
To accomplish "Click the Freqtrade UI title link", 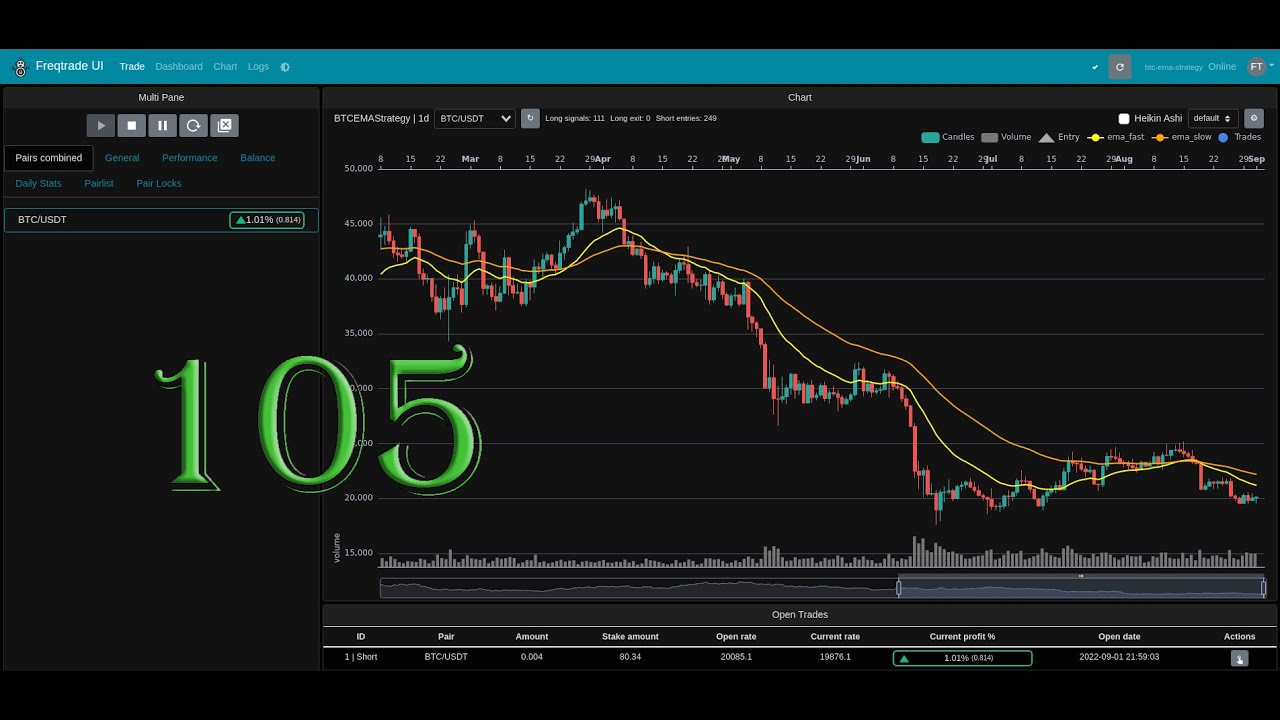I will (x=69, y=66).
